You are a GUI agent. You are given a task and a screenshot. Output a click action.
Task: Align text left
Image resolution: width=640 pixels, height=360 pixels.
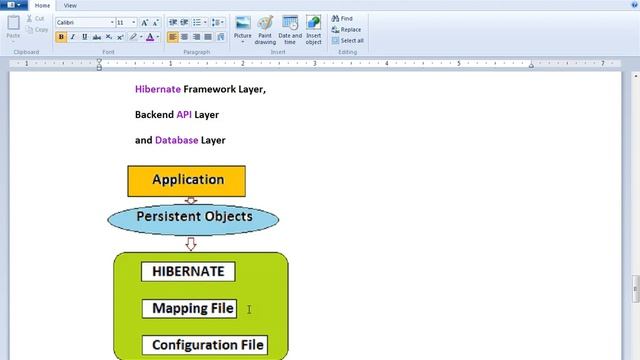173,37
